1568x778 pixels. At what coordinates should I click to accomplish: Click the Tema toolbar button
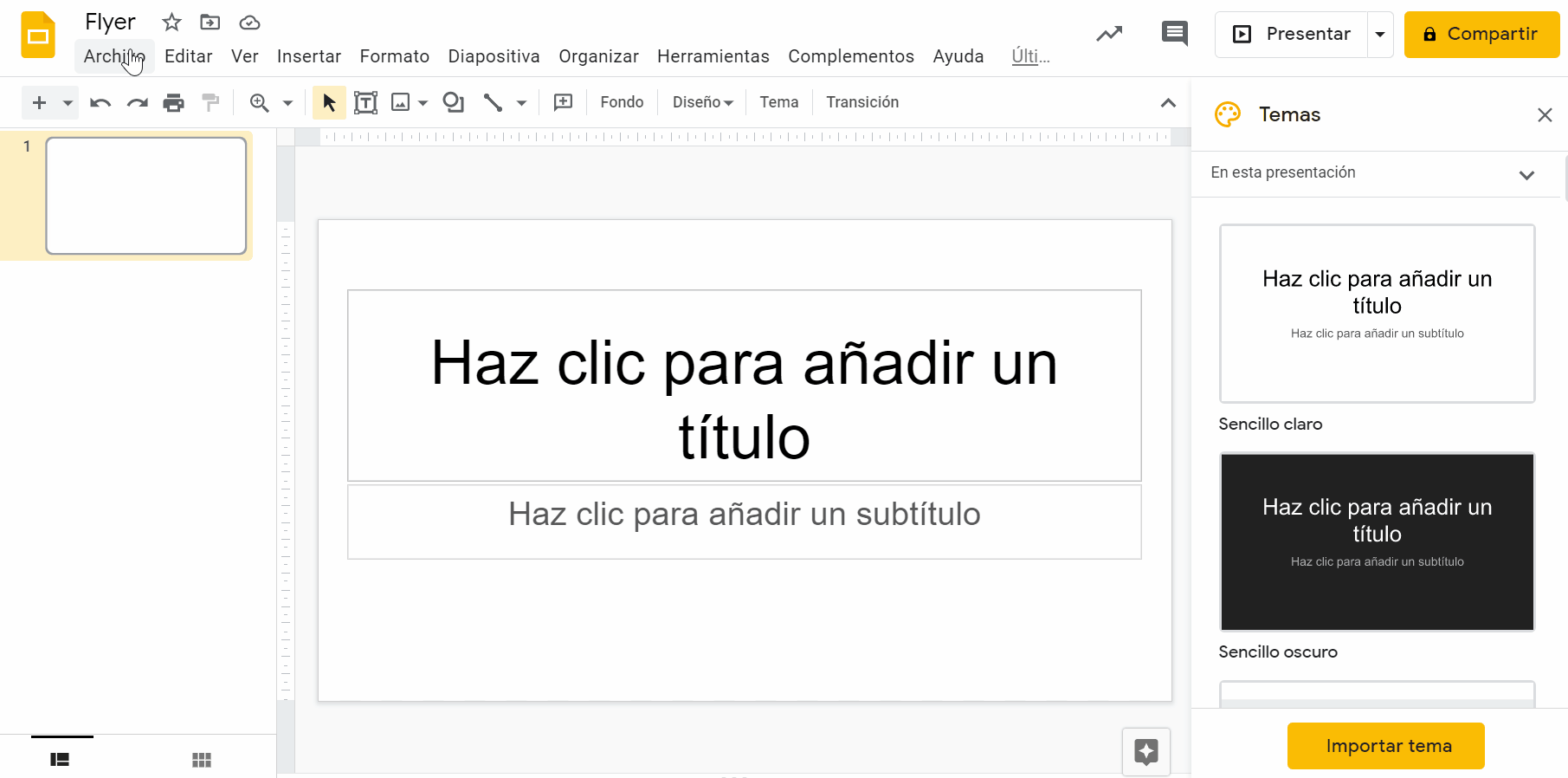point(779,102)
